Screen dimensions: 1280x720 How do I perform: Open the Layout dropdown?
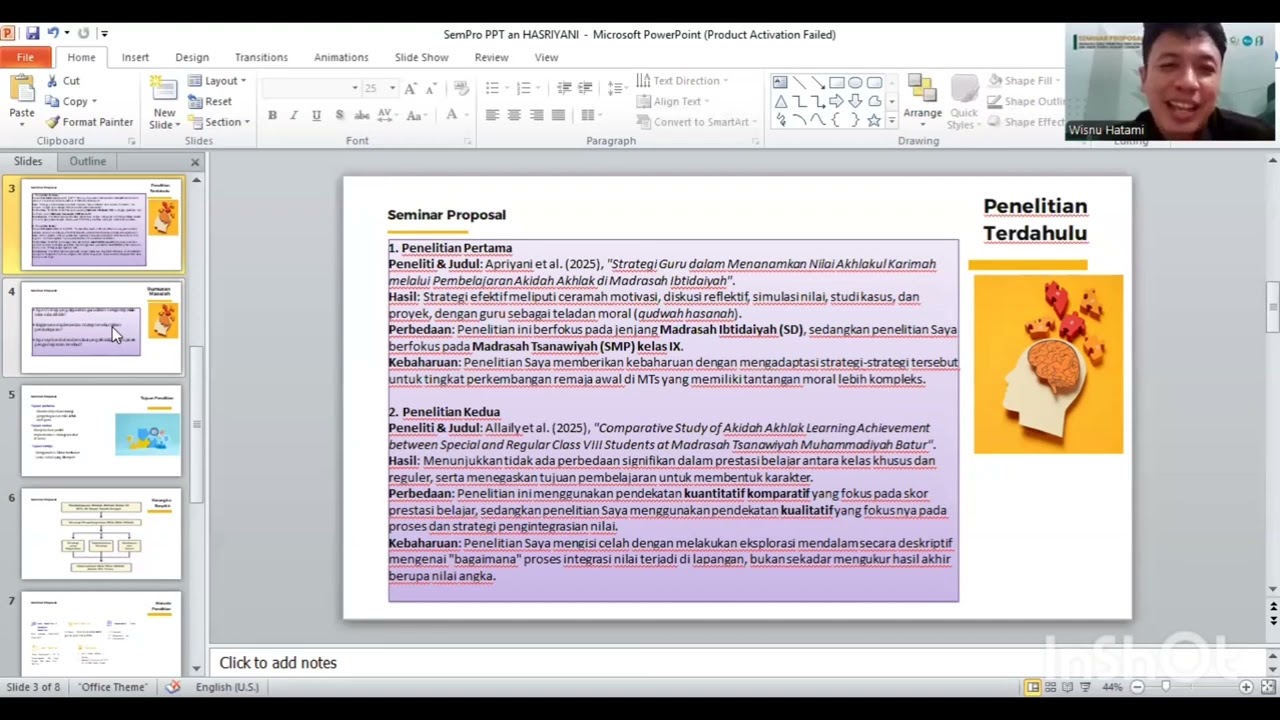pos(217,81)
